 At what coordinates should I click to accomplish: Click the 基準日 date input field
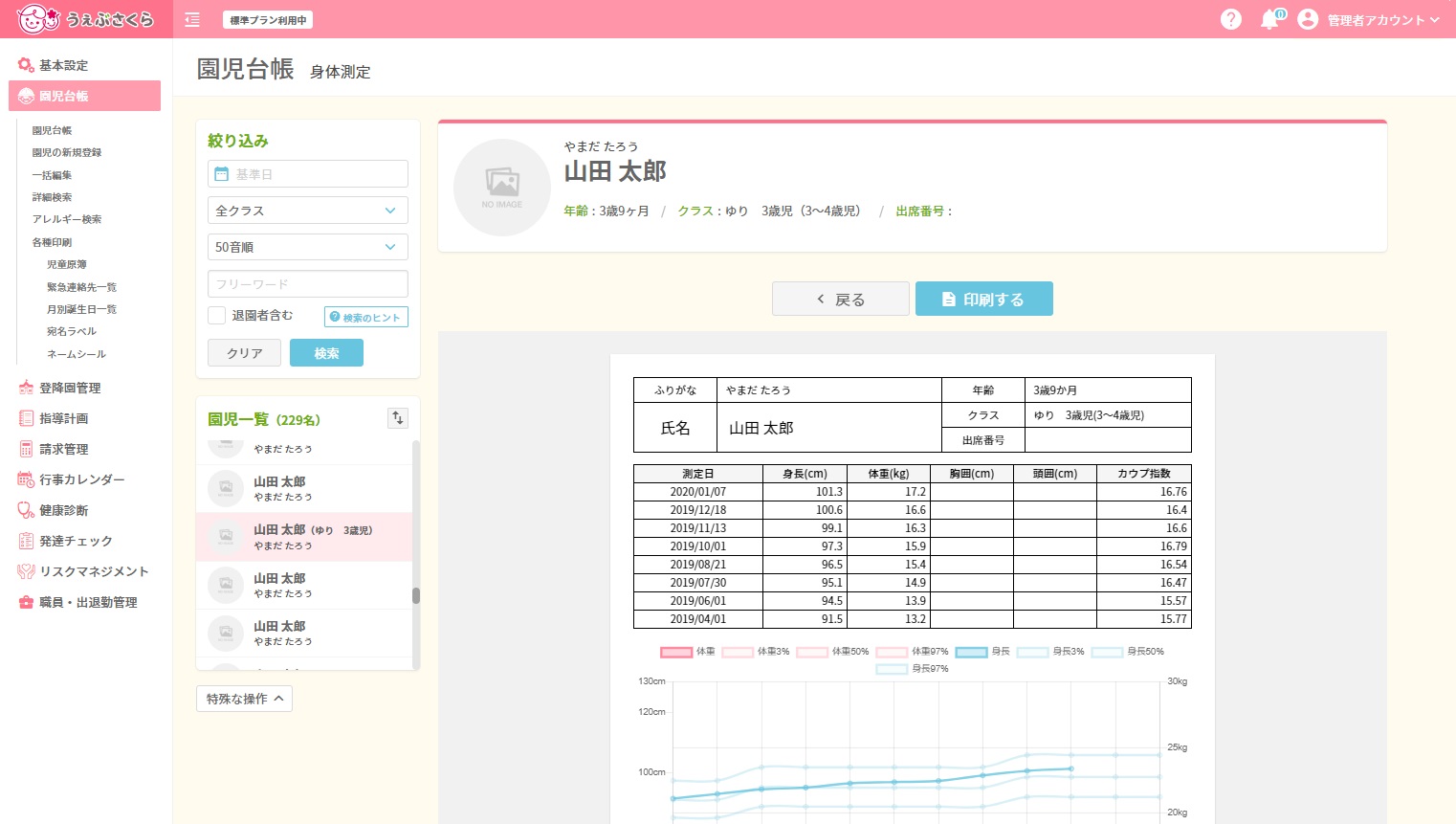[308, 174]
